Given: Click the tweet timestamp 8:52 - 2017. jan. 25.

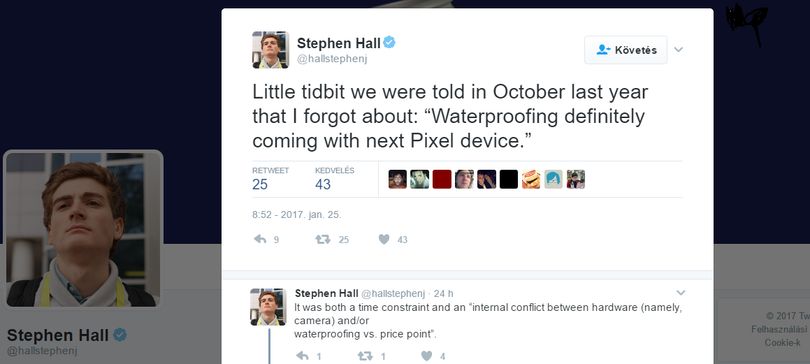Looking at the screenshot, I should [x=297, y=215].
